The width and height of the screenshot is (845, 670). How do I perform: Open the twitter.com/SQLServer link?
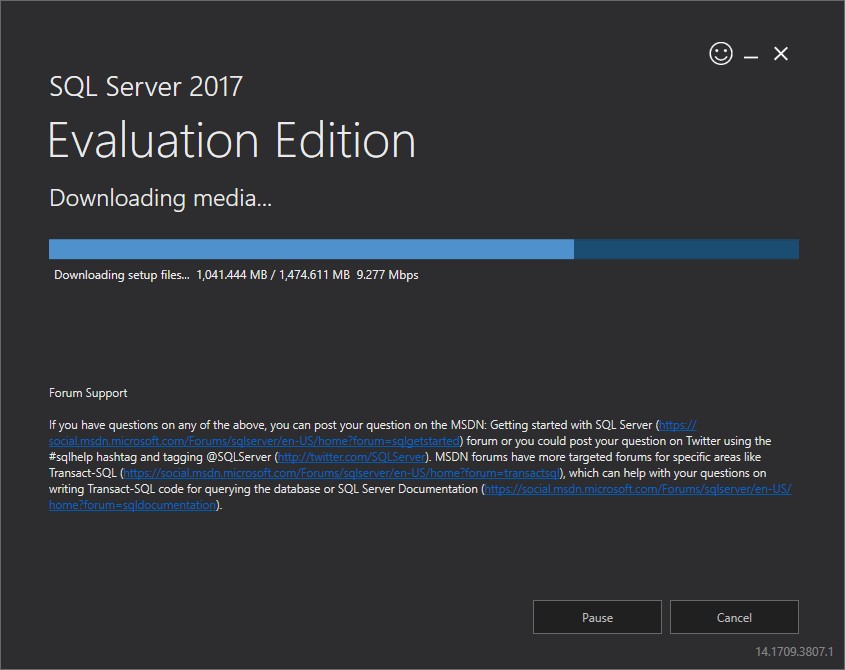[x=352, y=457]
